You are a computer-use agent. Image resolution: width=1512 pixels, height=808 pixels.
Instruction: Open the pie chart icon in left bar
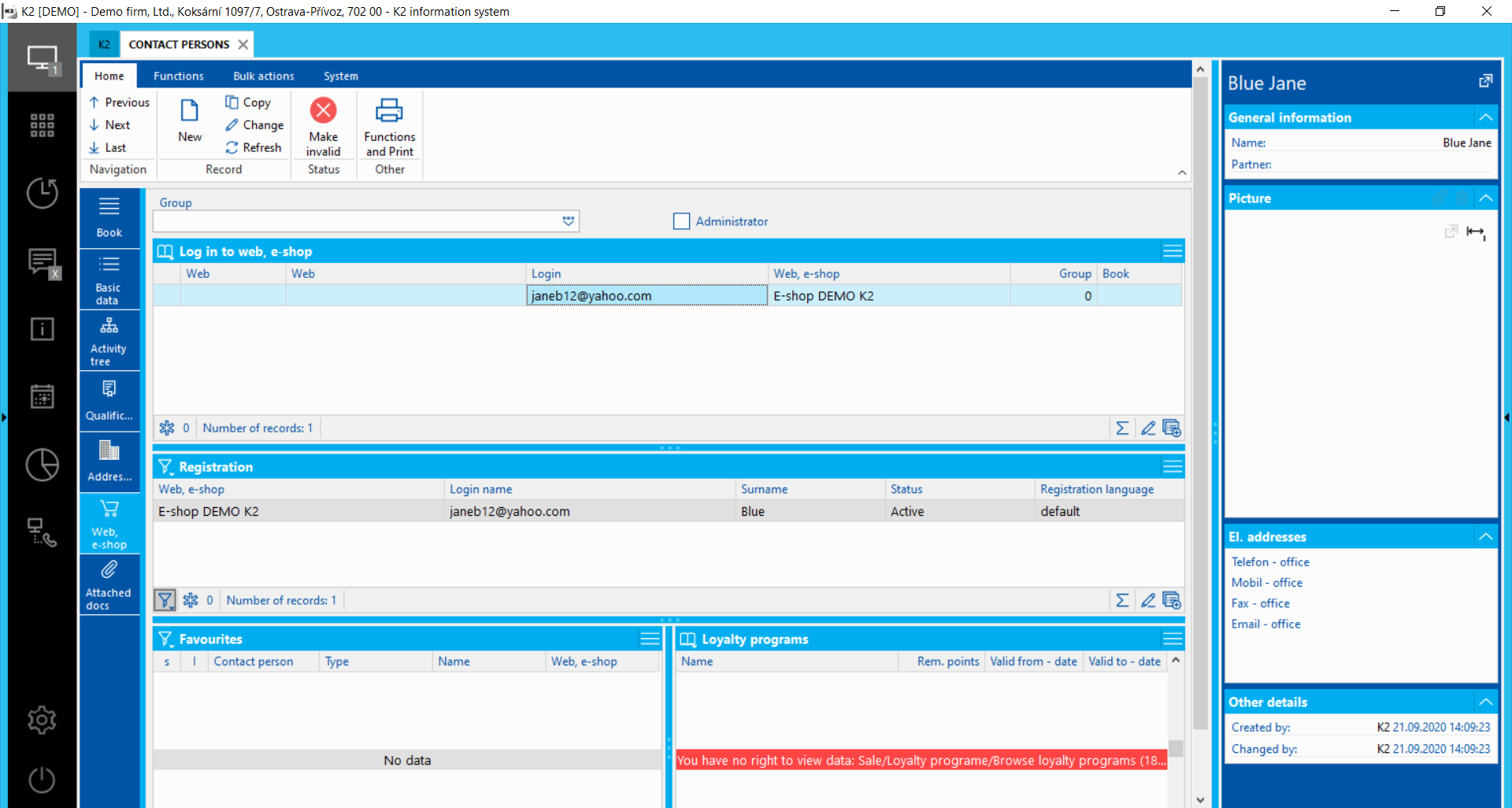click(42, 465)
